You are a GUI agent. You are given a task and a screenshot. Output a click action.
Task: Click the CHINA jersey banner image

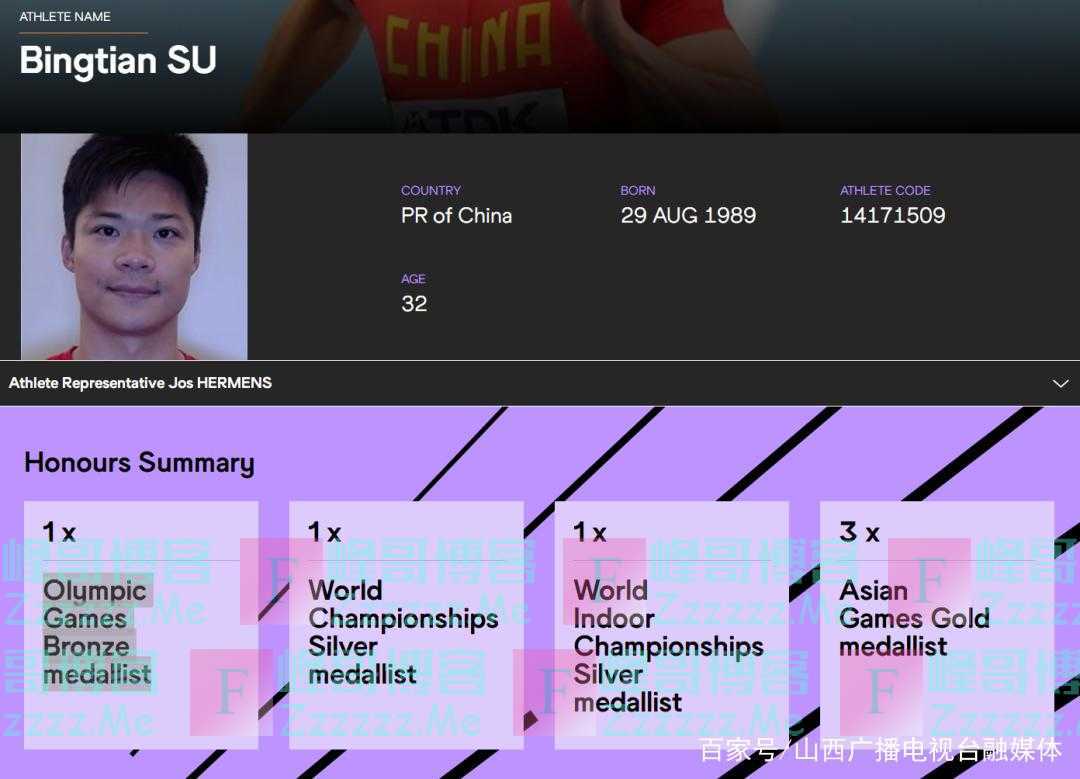468,65
